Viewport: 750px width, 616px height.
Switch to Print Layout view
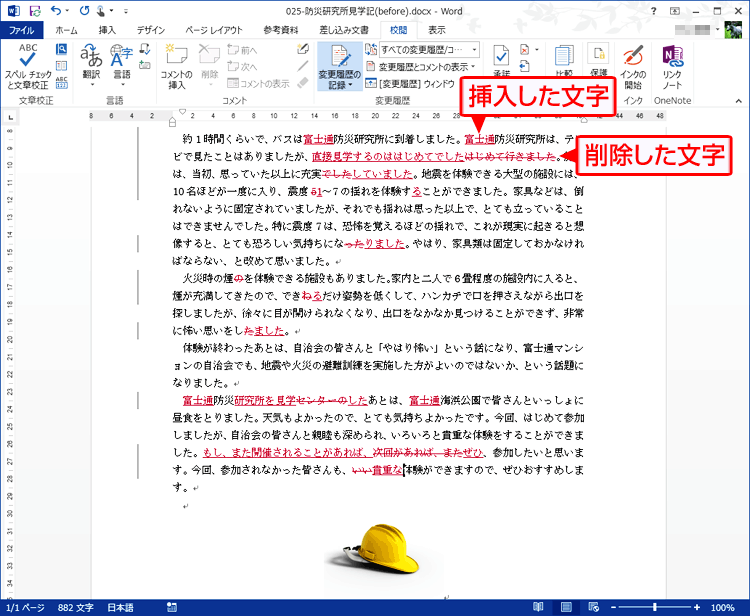tap(566, 607)
